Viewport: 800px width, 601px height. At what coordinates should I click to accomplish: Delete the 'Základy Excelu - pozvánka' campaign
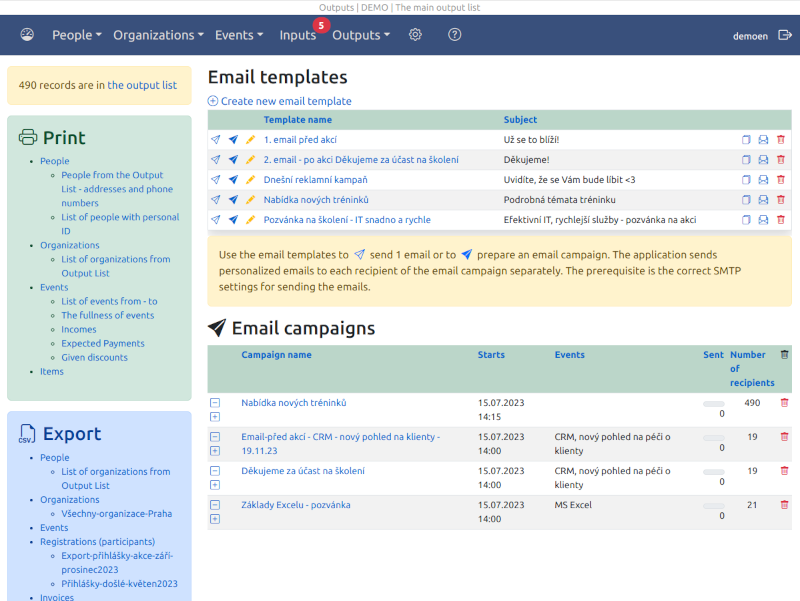(784, 505)
